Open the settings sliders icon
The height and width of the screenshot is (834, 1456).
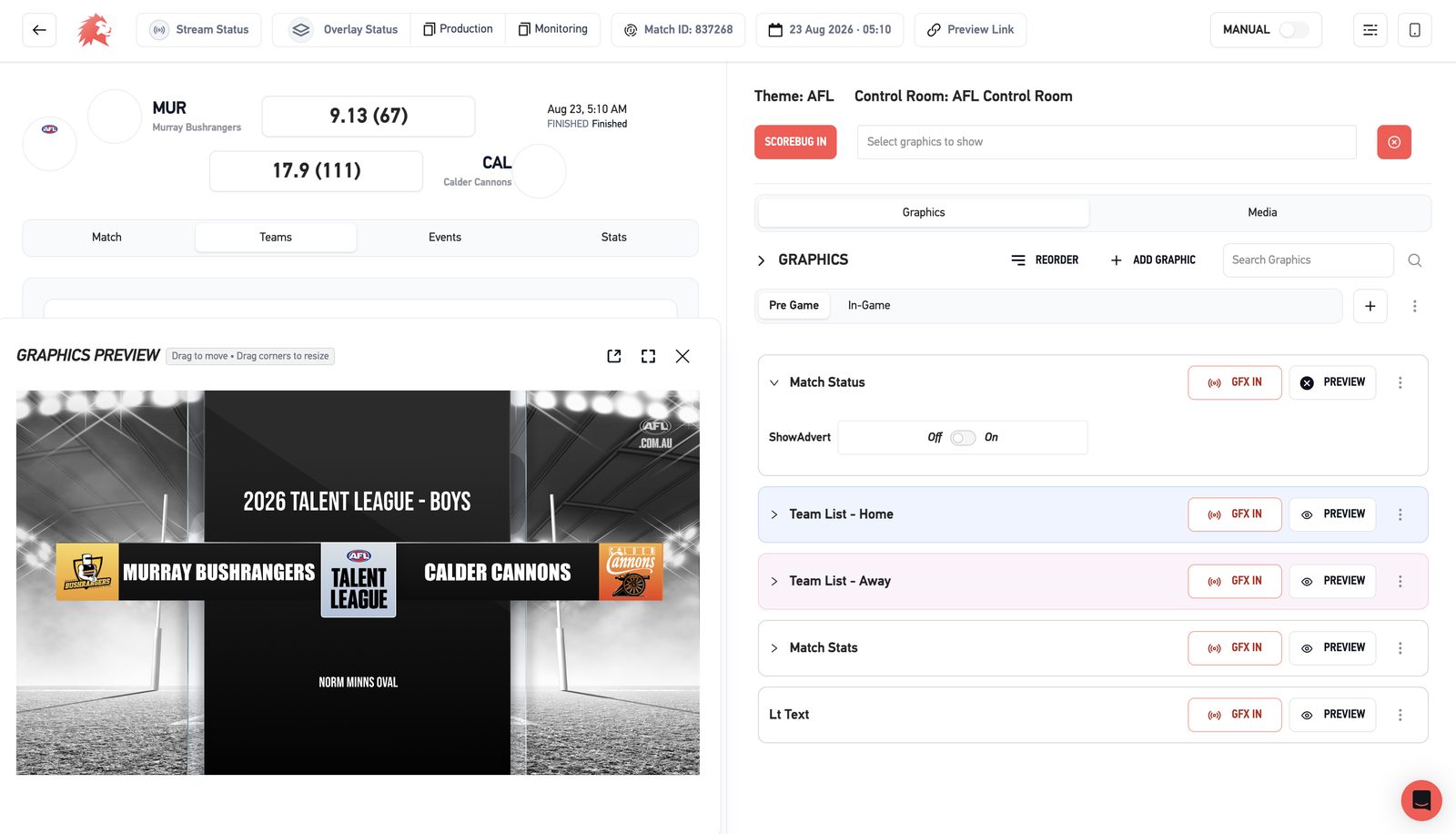[1370, 30]
